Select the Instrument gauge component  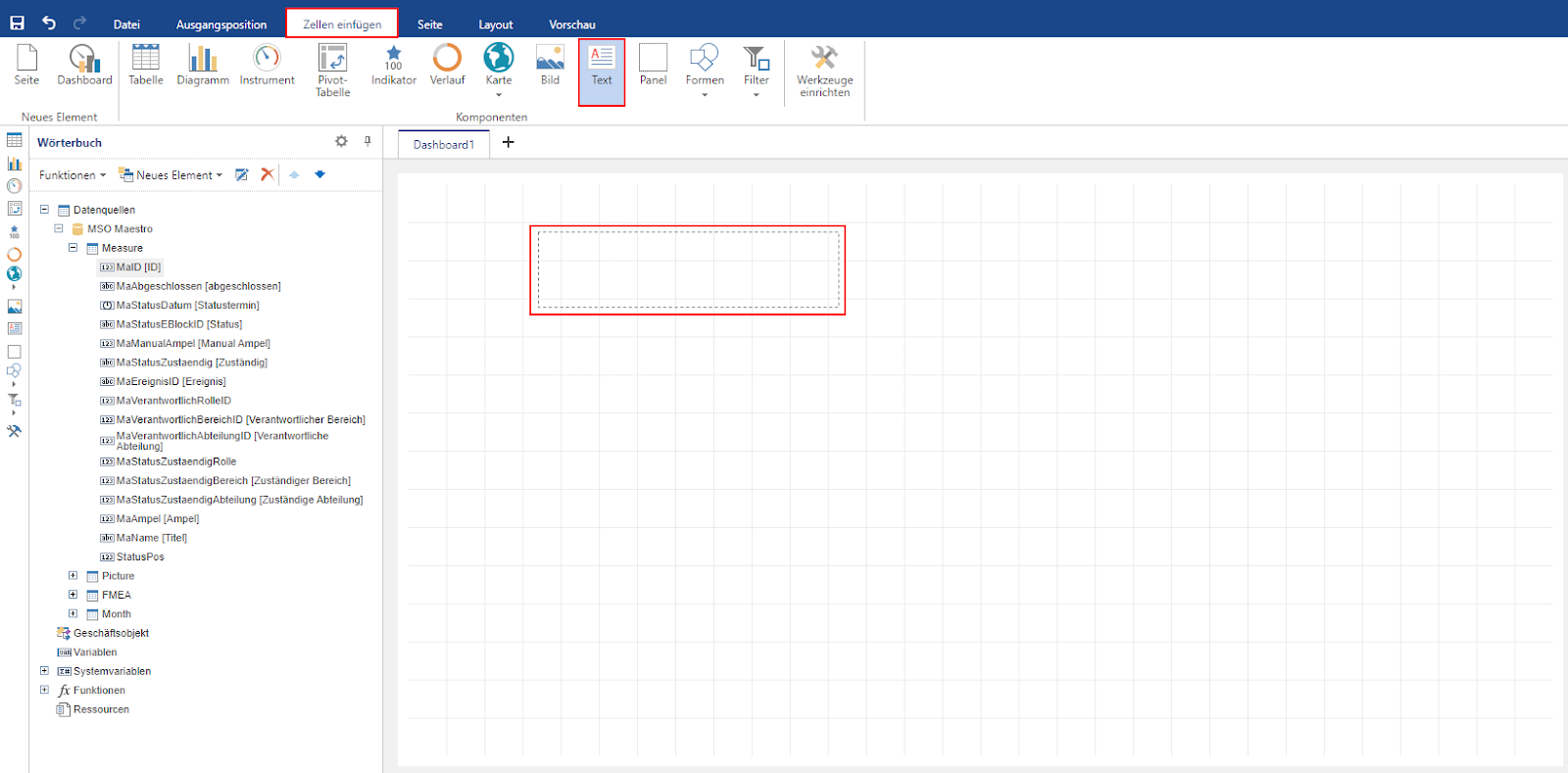click(267, 65)
